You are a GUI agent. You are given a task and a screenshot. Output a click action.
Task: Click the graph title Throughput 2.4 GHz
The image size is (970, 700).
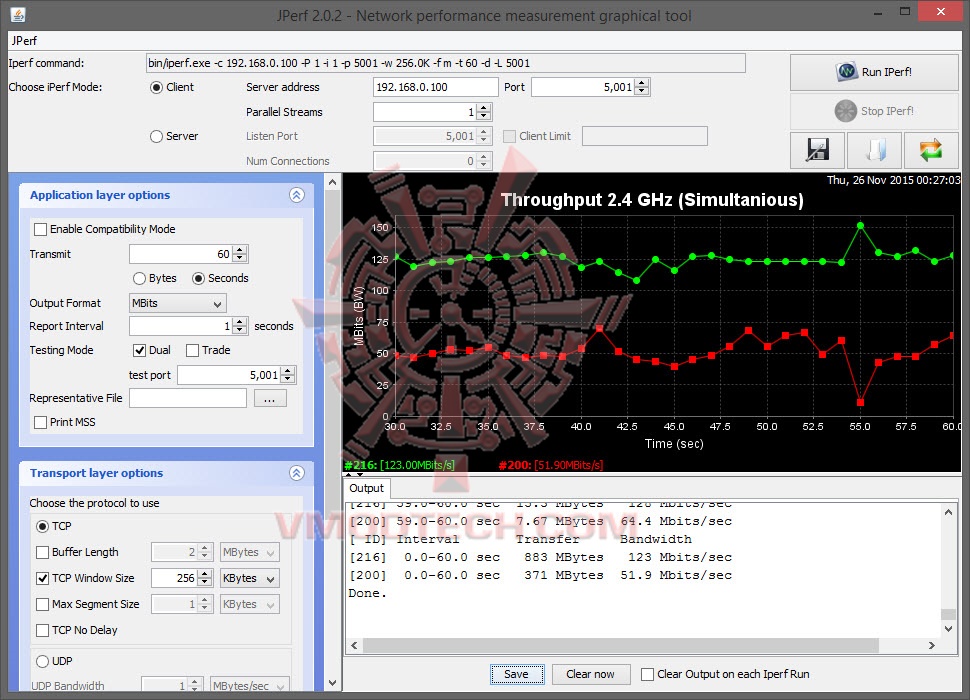pos(652,200)
